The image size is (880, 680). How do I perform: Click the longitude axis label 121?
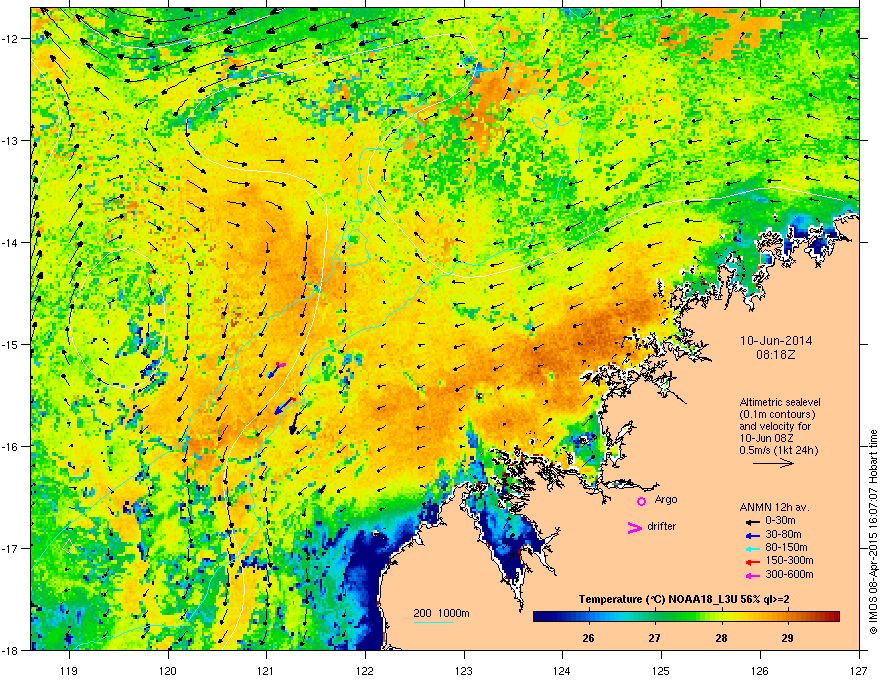(266, 670)
